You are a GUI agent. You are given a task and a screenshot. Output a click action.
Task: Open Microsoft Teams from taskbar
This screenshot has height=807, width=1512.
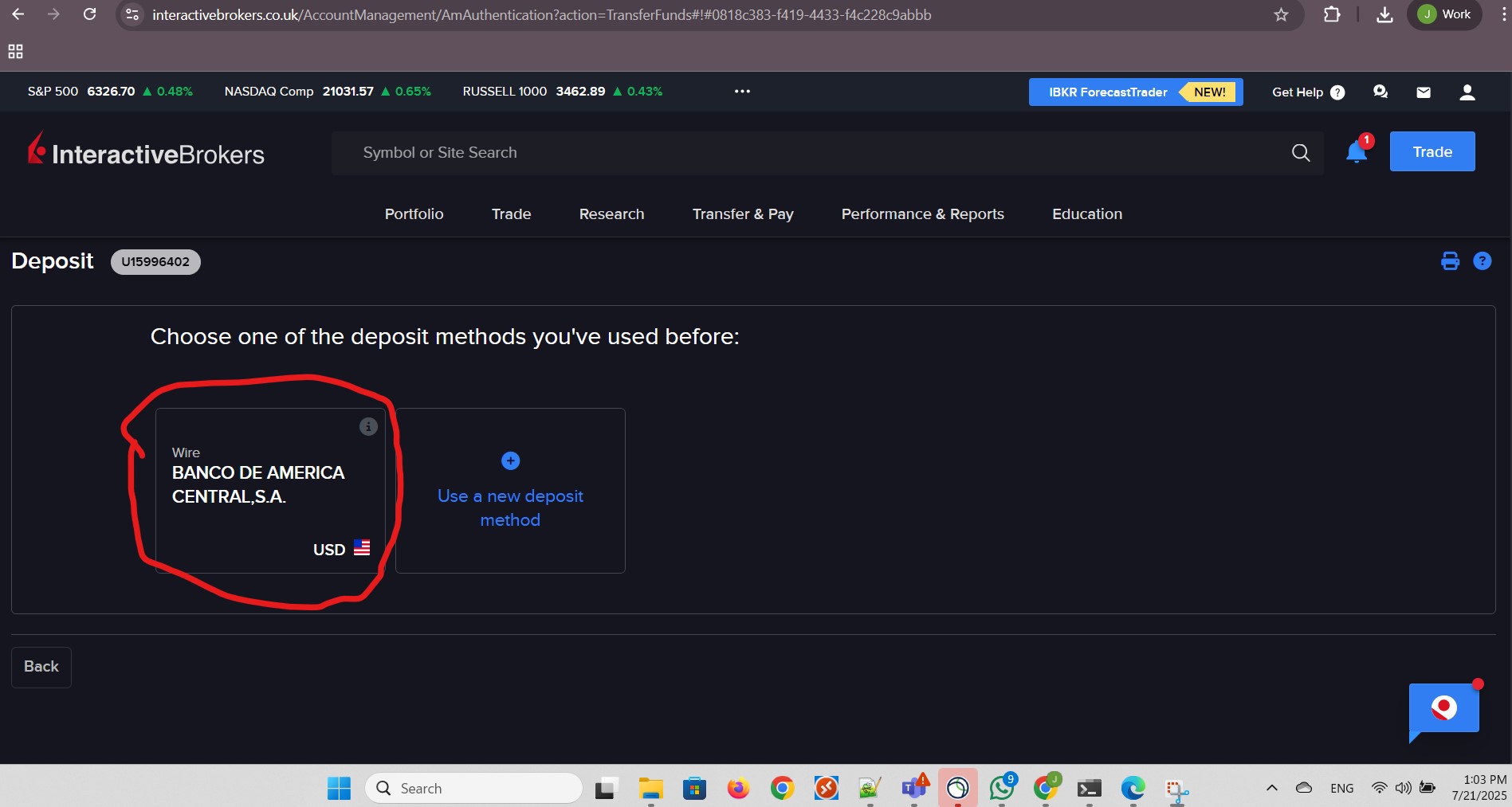[x=914, y=789]
